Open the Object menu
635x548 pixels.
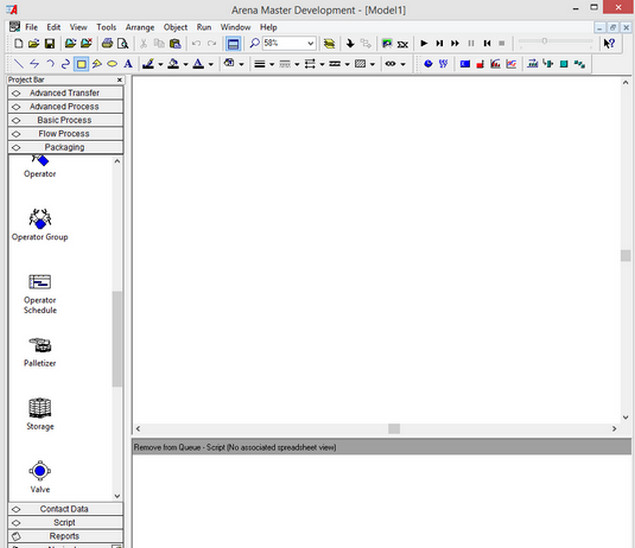click(x=175, y=27)
